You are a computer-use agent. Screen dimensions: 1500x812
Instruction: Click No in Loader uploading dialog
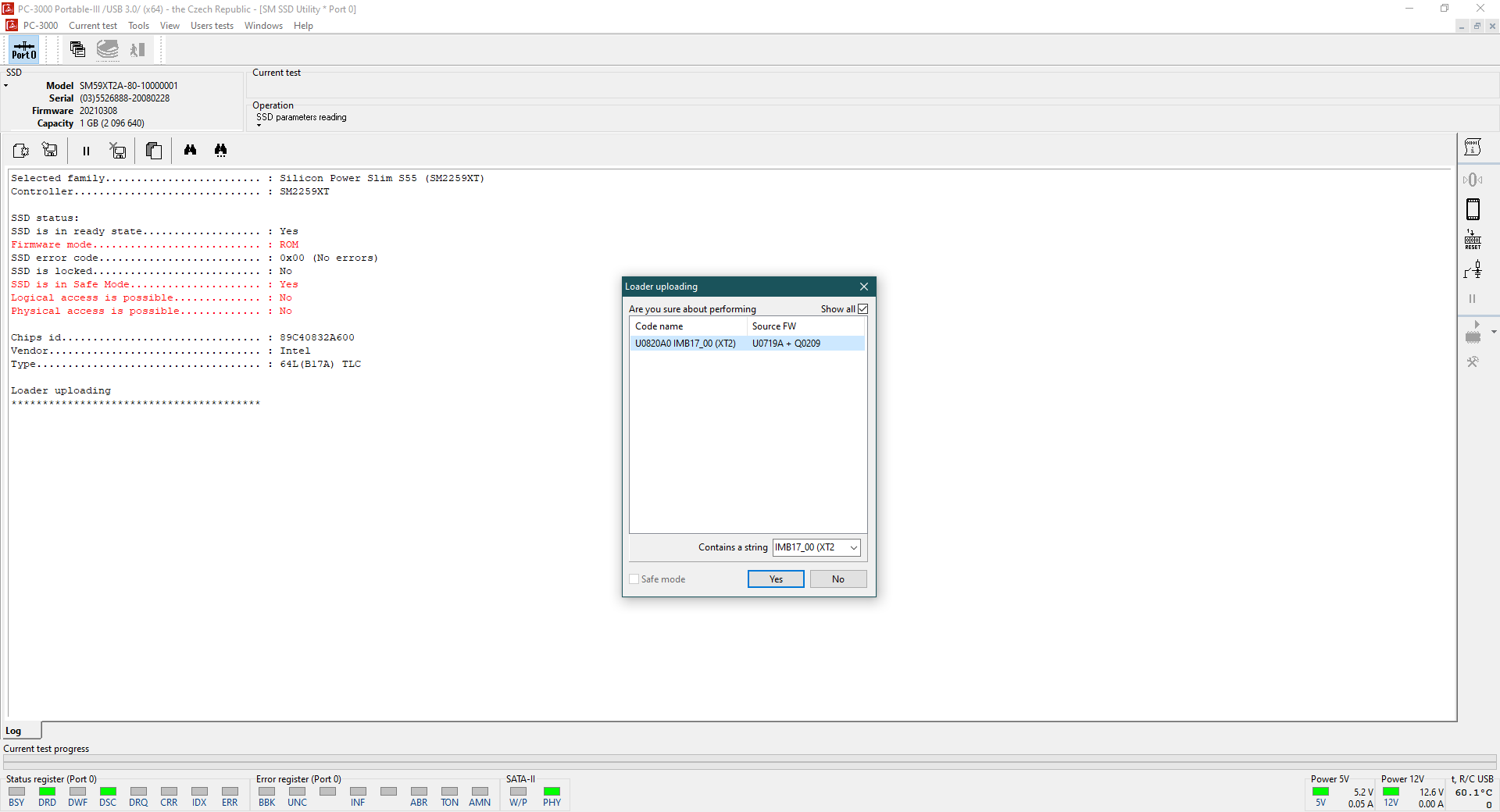coord(837,579)
